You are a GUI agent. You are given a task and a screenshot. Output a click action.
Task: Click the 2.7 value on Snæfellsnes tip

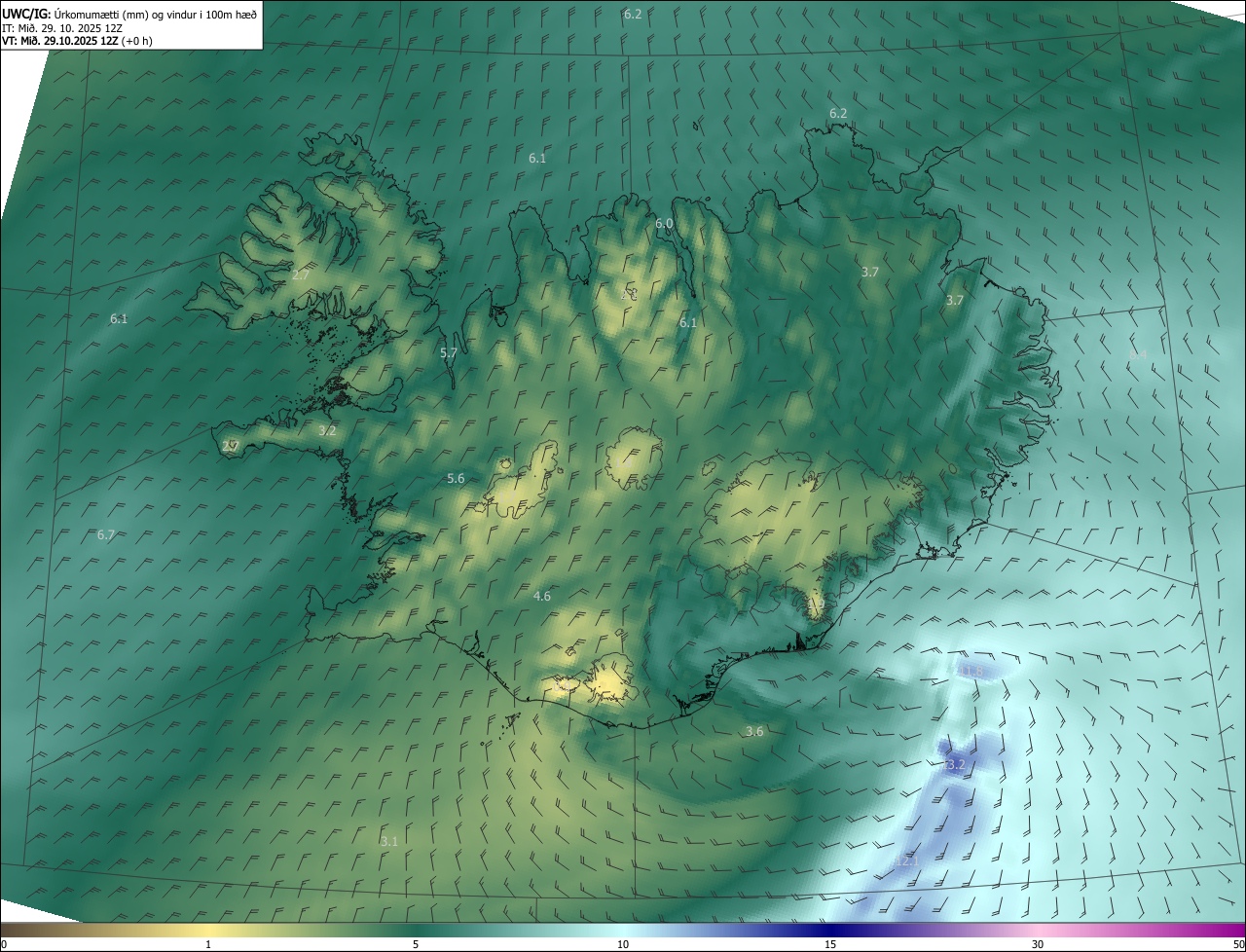(231, 446)
